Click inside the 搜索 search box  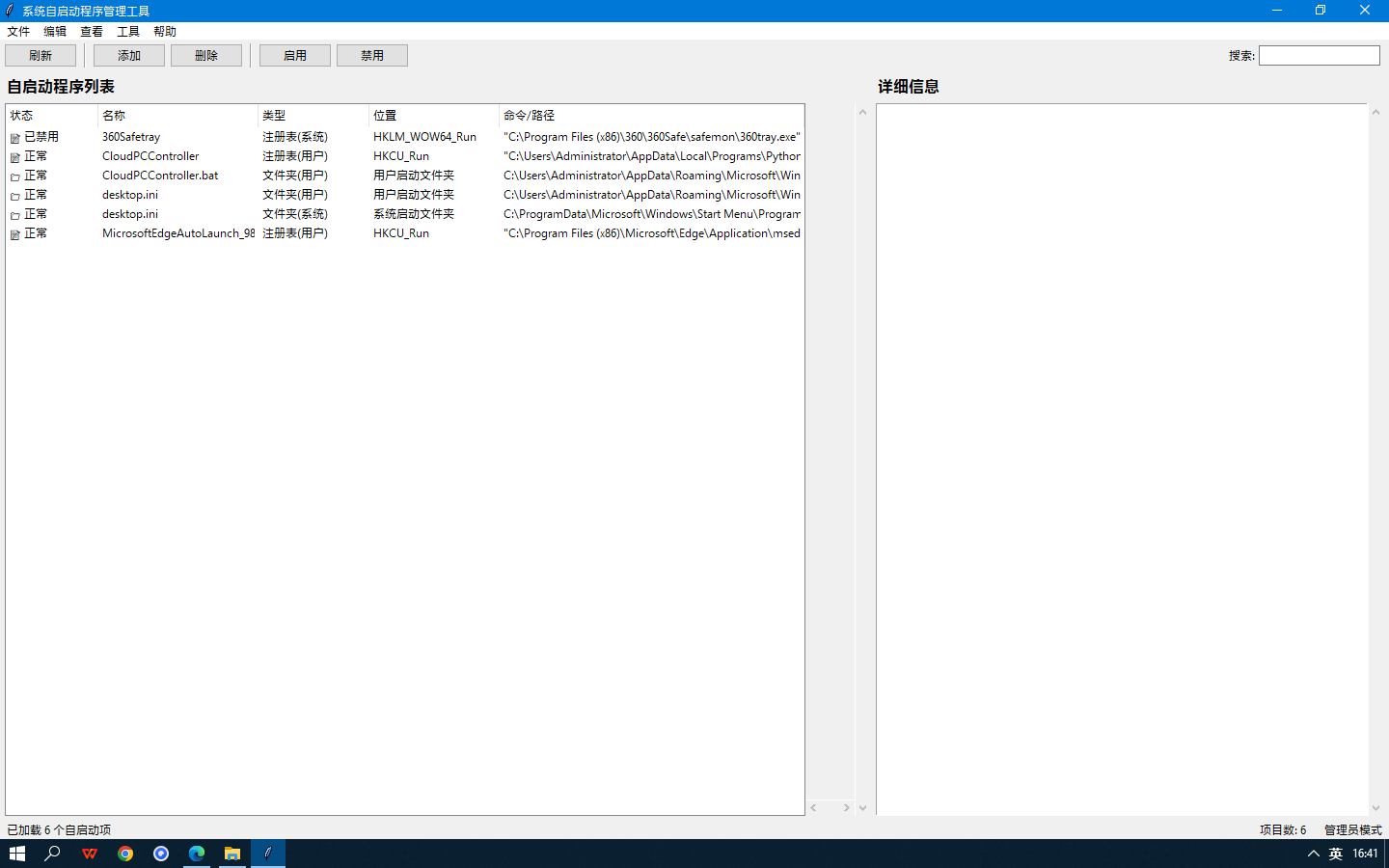pos(1318,55)
